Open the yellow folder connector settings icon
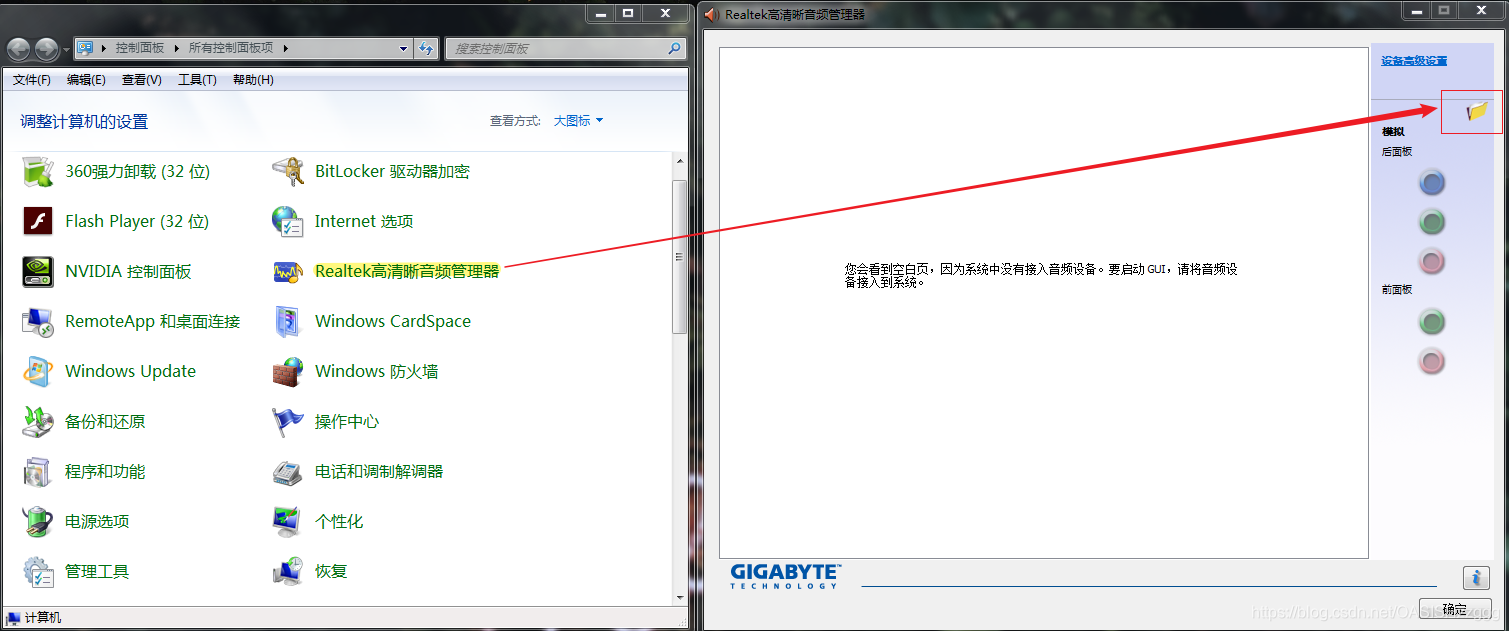 pyautogui.click(x=1477, y=111)
